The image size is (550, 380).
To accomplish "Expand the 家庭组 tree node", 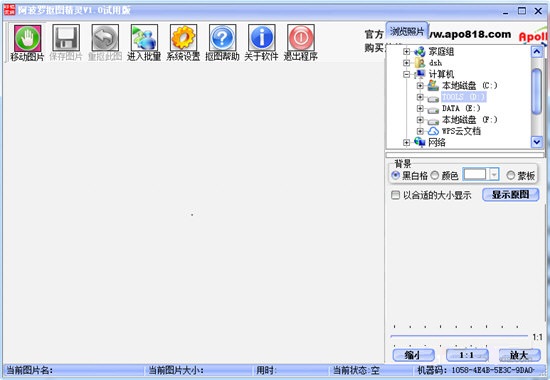I will pos(406,52).
